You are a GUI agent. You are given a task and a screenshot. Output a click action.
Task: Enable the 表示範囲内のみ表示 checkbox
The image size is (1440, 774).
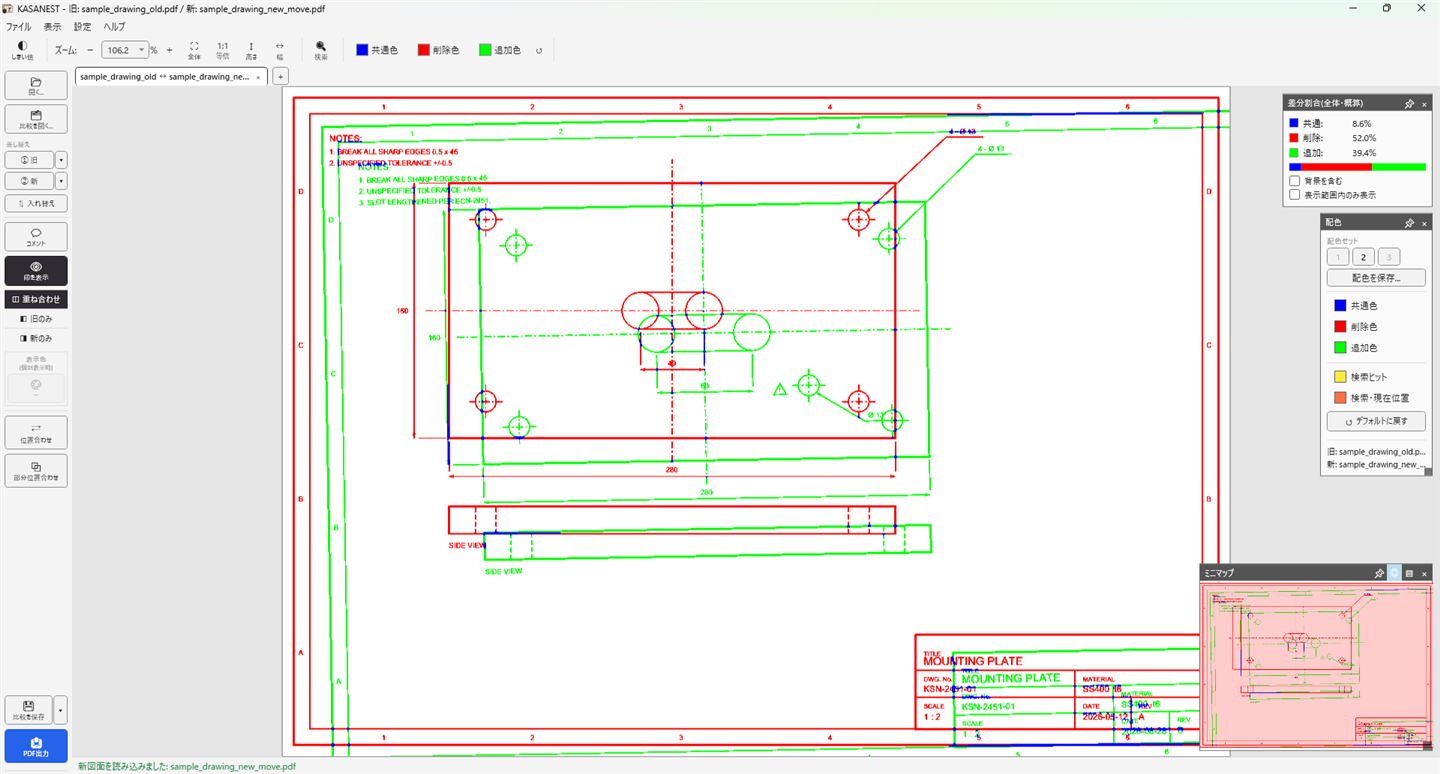[1295, 195]
